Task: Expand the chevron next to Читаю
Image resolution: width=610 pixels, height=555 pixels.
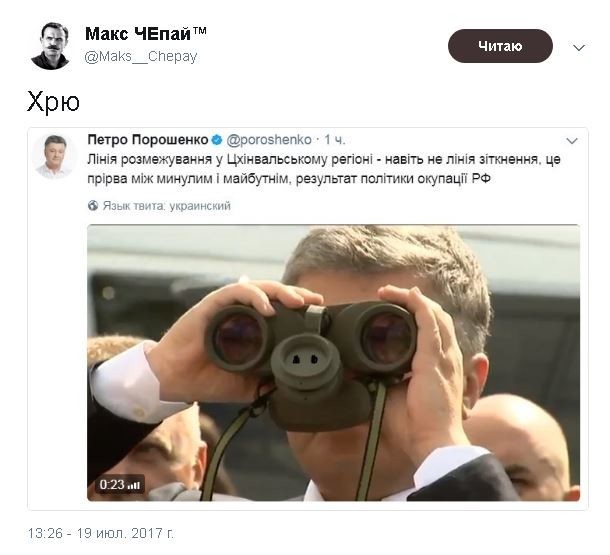Action: pyautogui.click(x=578, y=47)
